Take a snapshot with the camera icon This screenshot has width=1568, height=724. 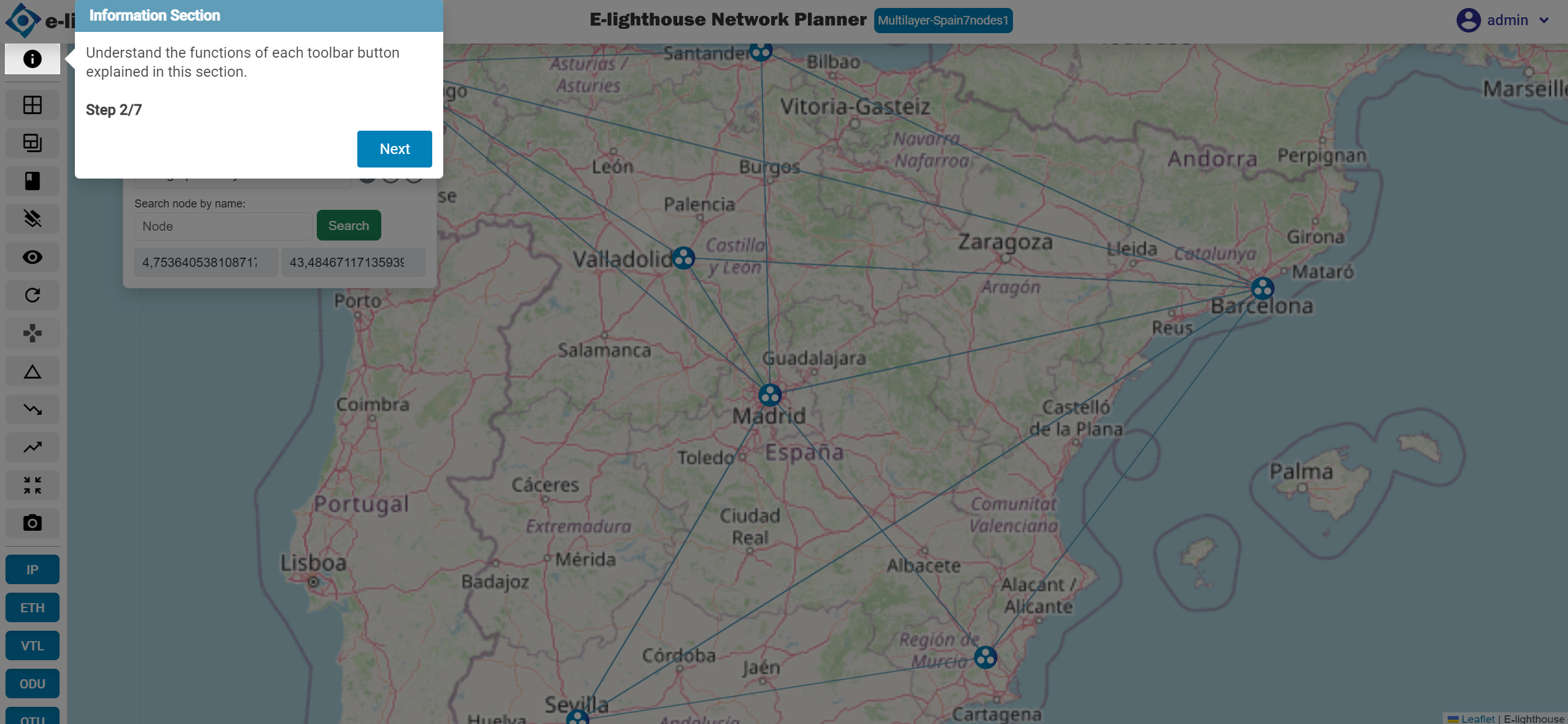coord(33,523)
